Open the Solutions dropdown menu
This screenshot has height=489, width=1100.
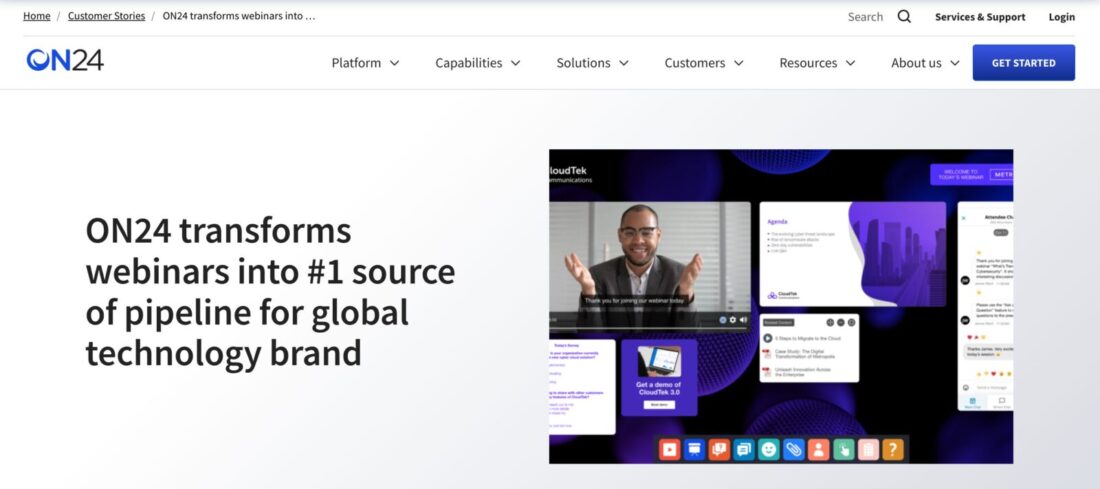coord(592,63)
